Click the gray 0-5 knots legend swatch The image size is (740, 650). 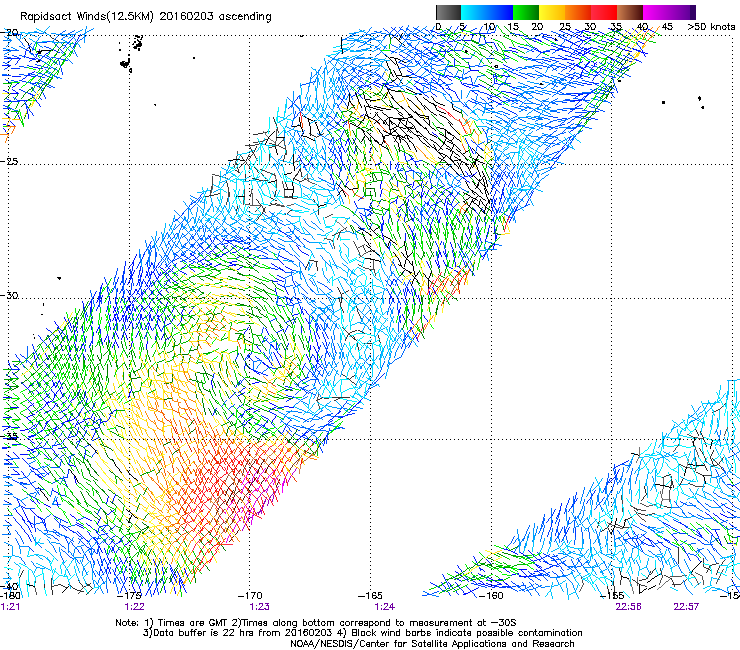click(448, 12)
